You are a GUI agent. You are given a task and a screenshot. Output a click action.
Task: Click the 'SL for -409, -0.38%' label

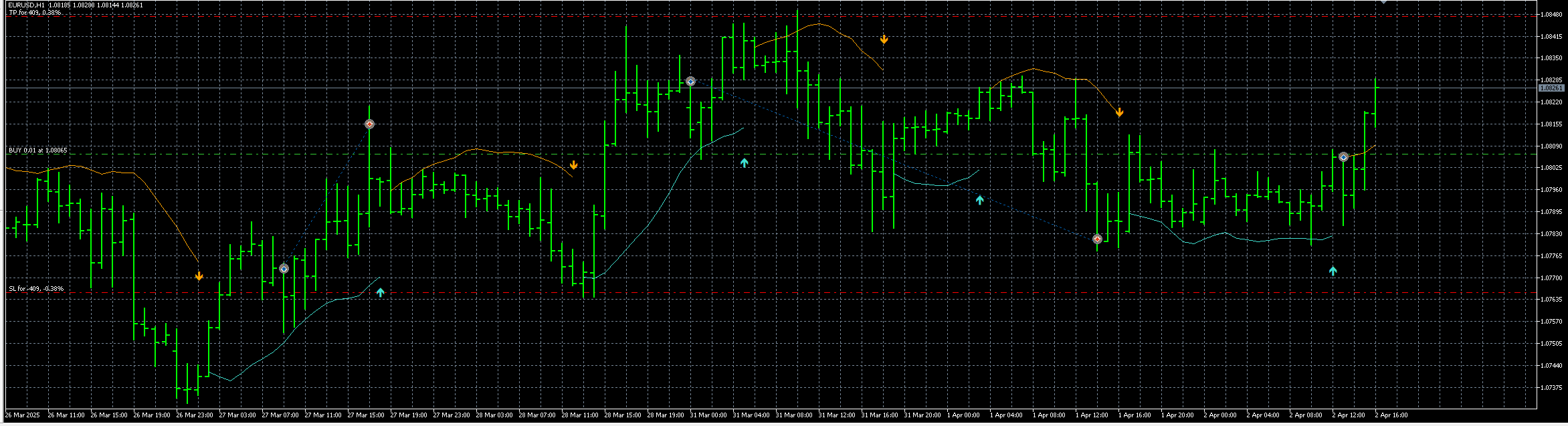[x=36, y=289]
